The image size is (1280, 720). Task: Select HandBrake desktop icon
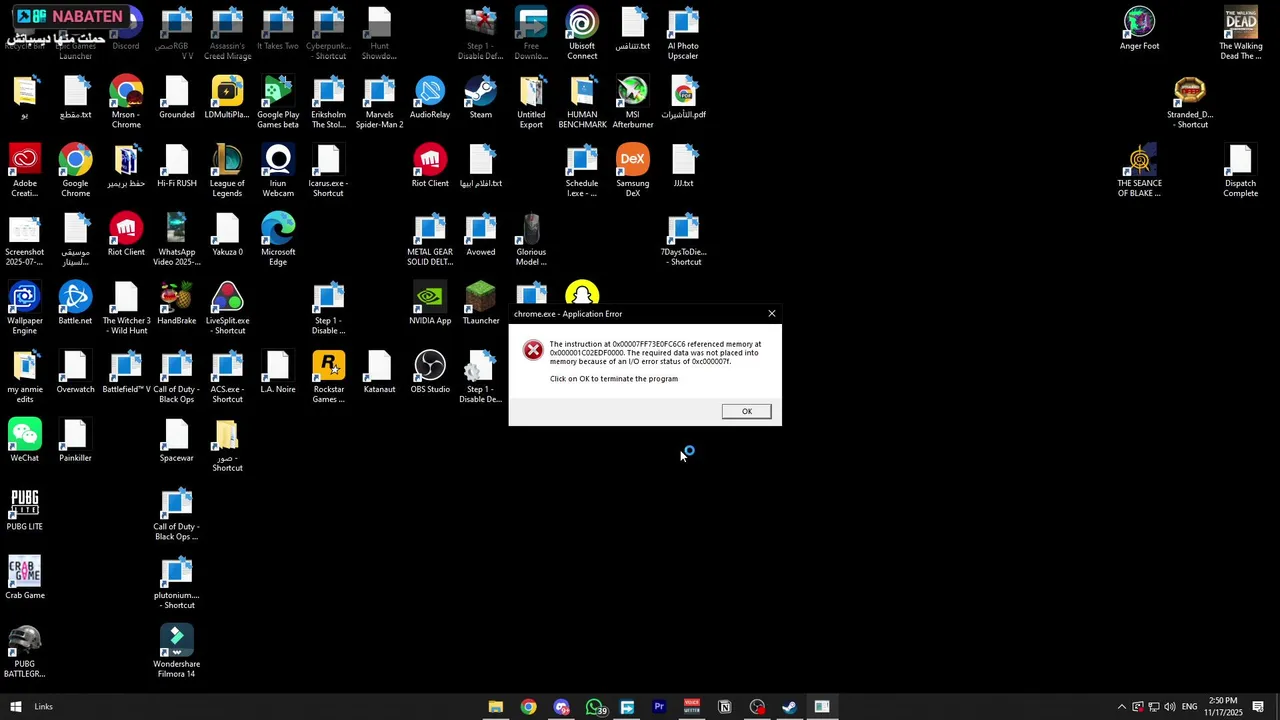point(177,303)
